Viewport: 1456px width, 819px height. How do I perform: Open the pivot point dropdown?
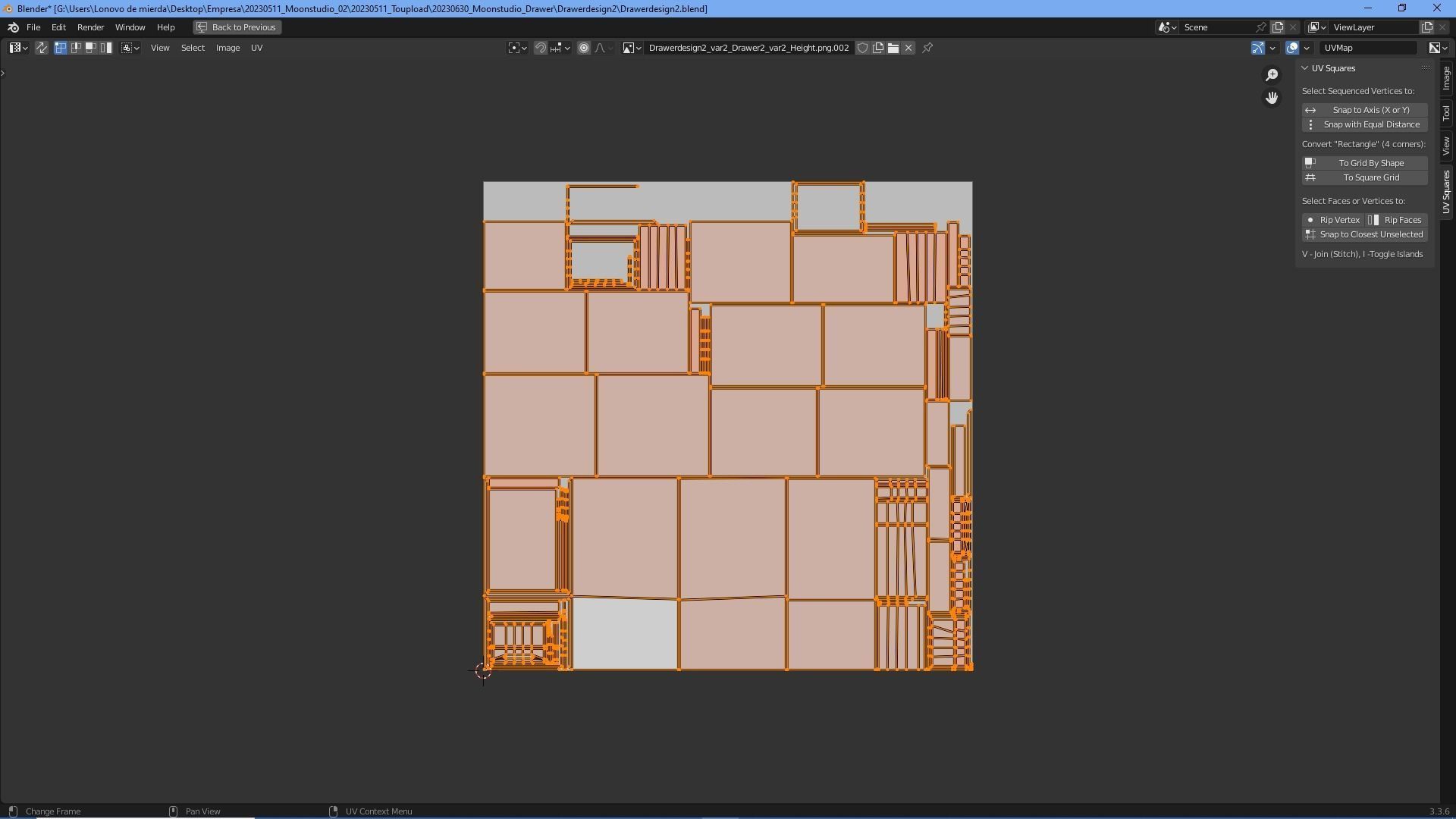coord(517,48)
